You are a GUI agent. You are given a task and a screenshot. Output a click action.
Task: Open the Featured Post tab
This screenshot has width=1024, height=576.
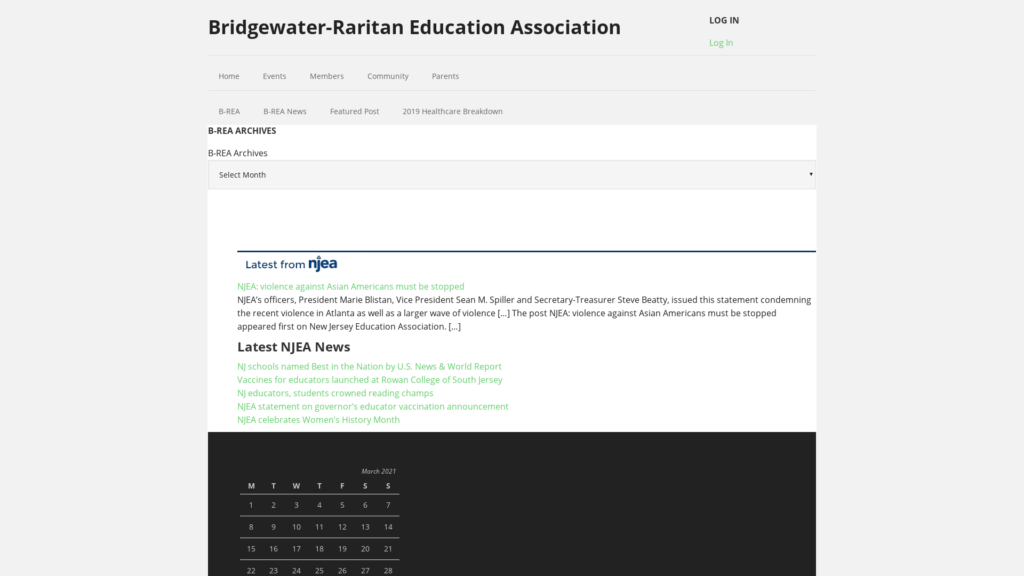click(354, 112)
